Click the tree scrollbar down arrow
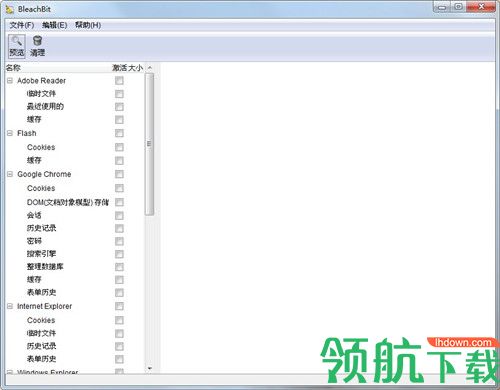500x390 pixels. 150,368
